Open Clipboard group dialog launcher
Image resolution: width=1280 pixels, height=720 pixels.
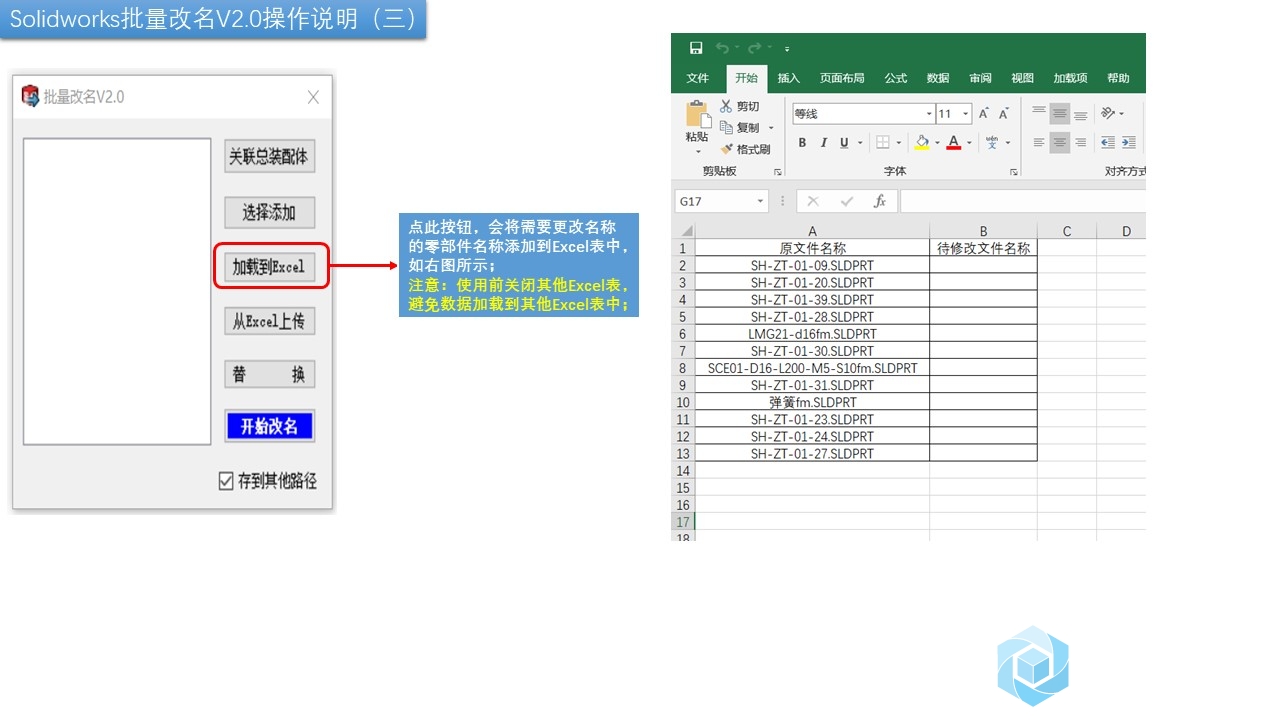777,172
